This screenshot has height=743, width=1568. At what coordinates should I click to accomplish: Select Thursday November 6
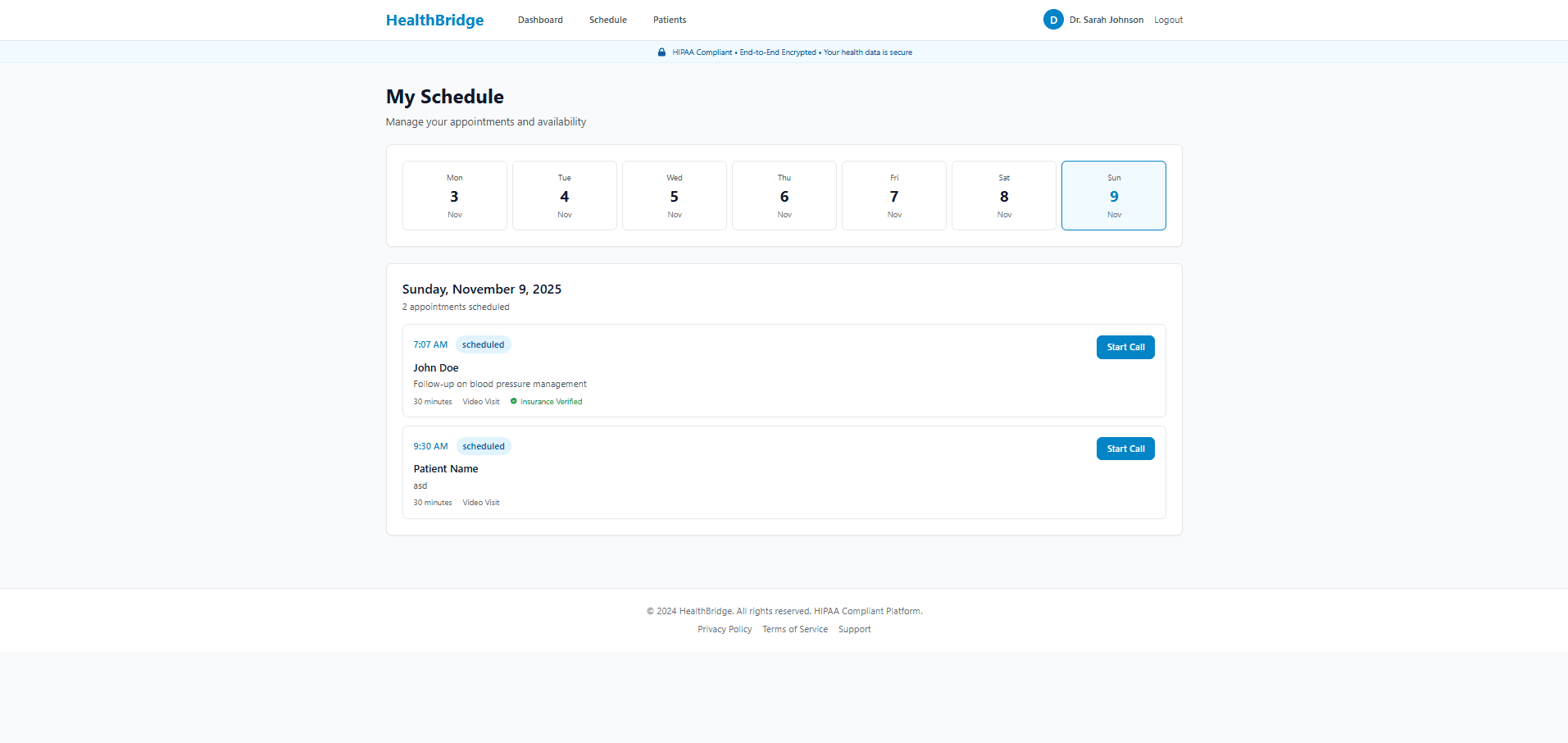[x=784, y=195]
